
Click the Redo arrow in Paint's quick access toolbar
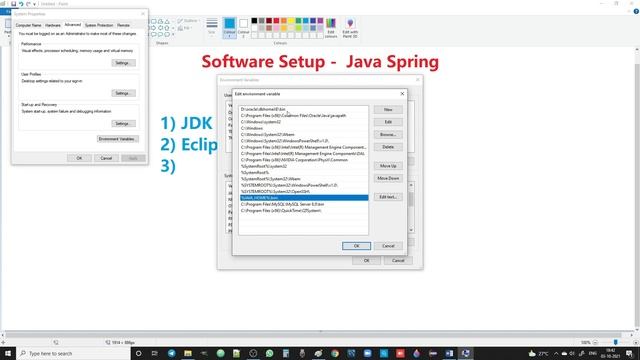click(x=28, y=4)
